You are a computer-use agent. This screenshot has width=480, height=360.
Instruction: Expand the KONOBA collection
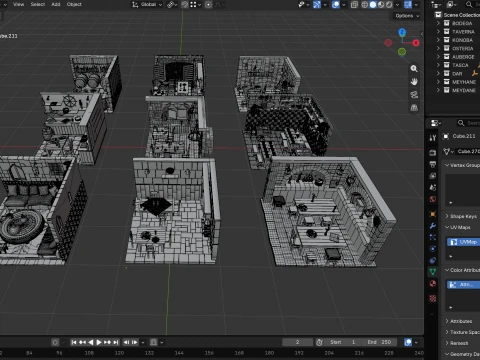438,40
